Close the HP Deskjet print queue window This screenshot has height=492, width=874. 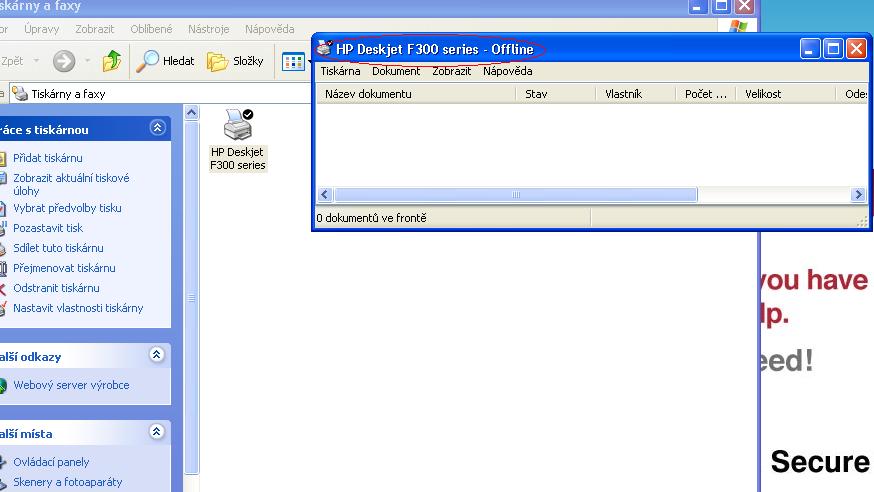click(x=856, y=49)
